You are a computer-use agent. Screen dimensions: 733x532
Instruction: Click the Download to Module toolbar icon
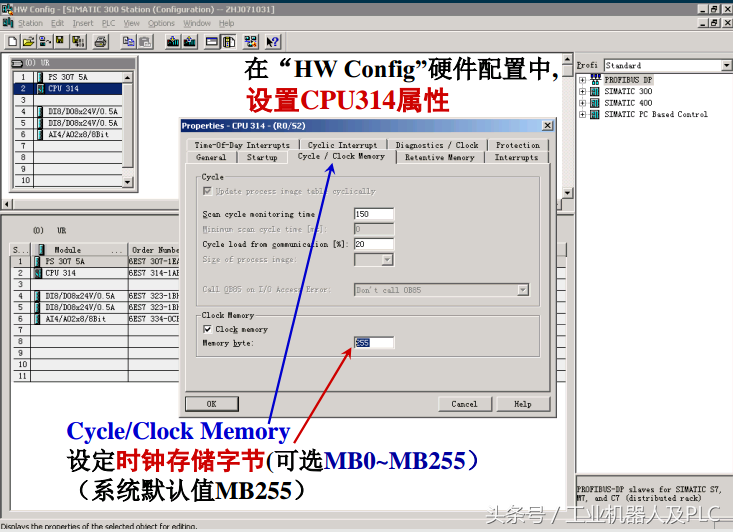point(172,42)
